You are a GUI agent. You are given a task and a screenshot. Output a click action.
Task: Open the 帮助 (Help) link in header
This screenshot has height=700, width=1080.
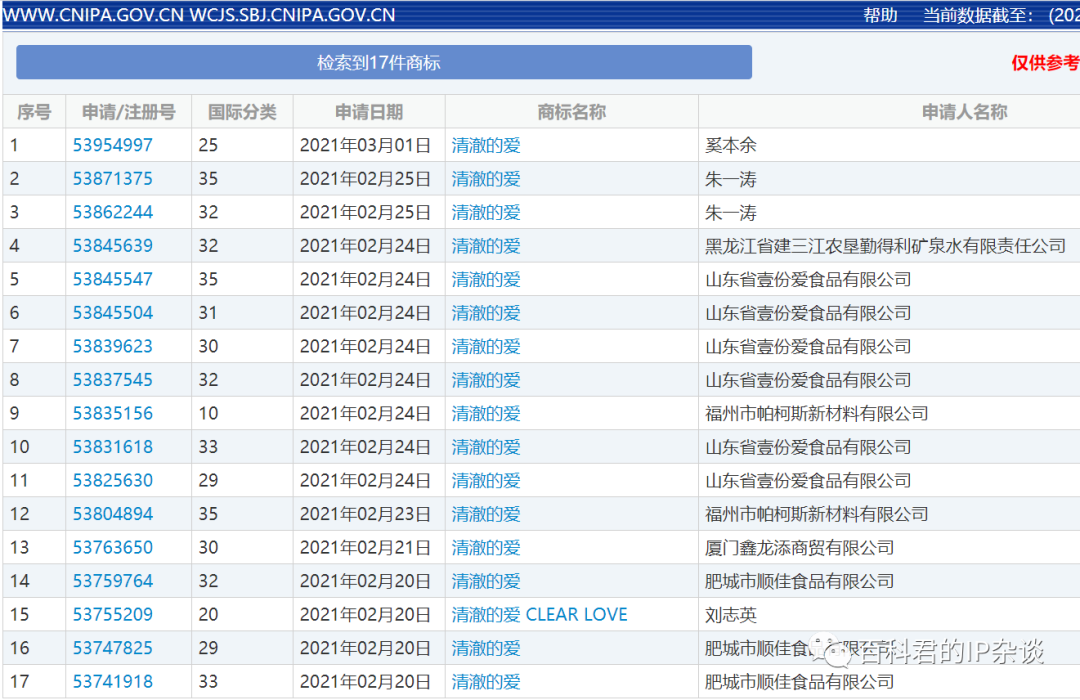click(x=879, y=16)
